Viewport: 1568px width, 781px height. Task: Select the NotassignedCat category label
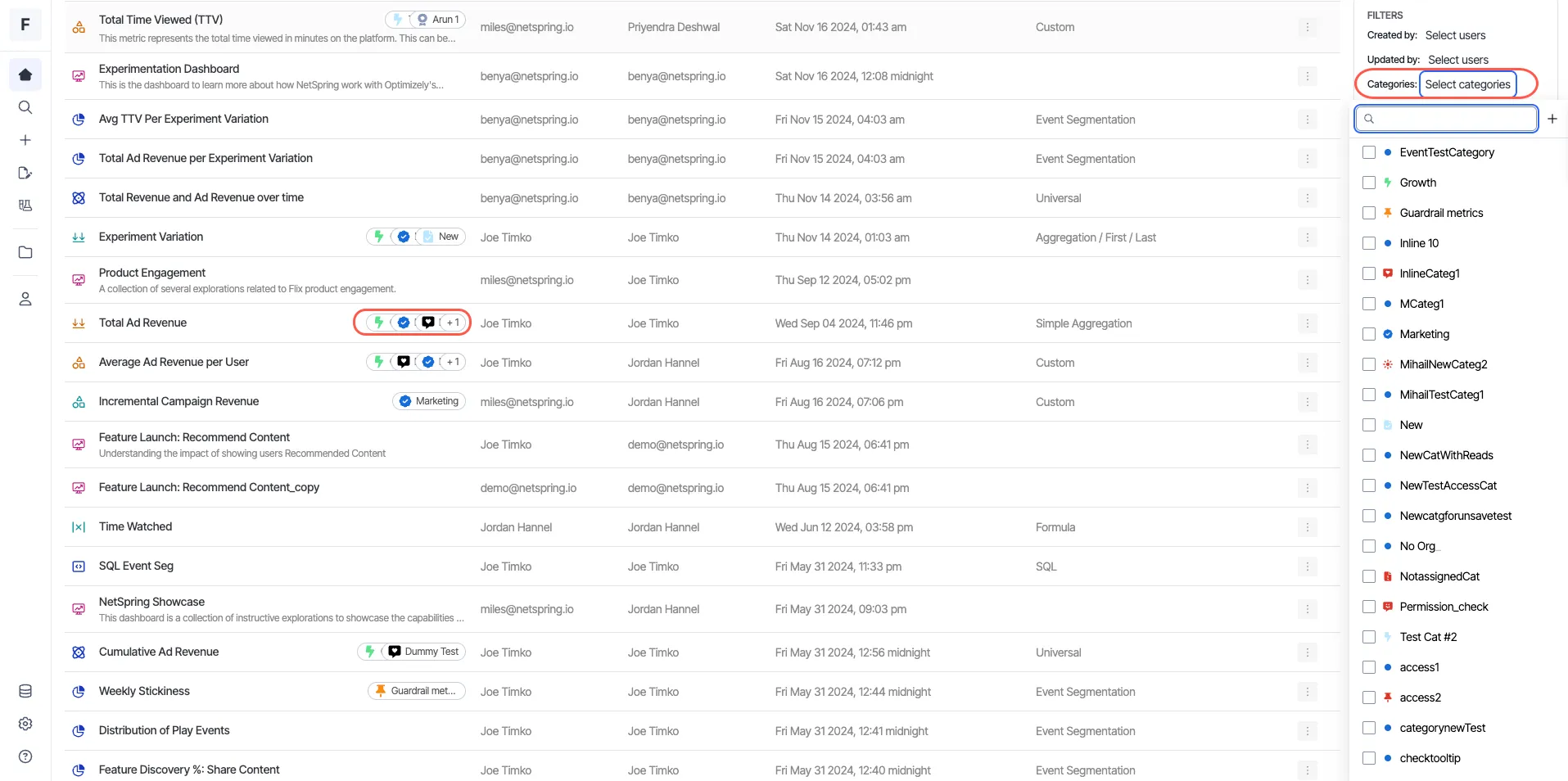click(x=1439, y=576)
